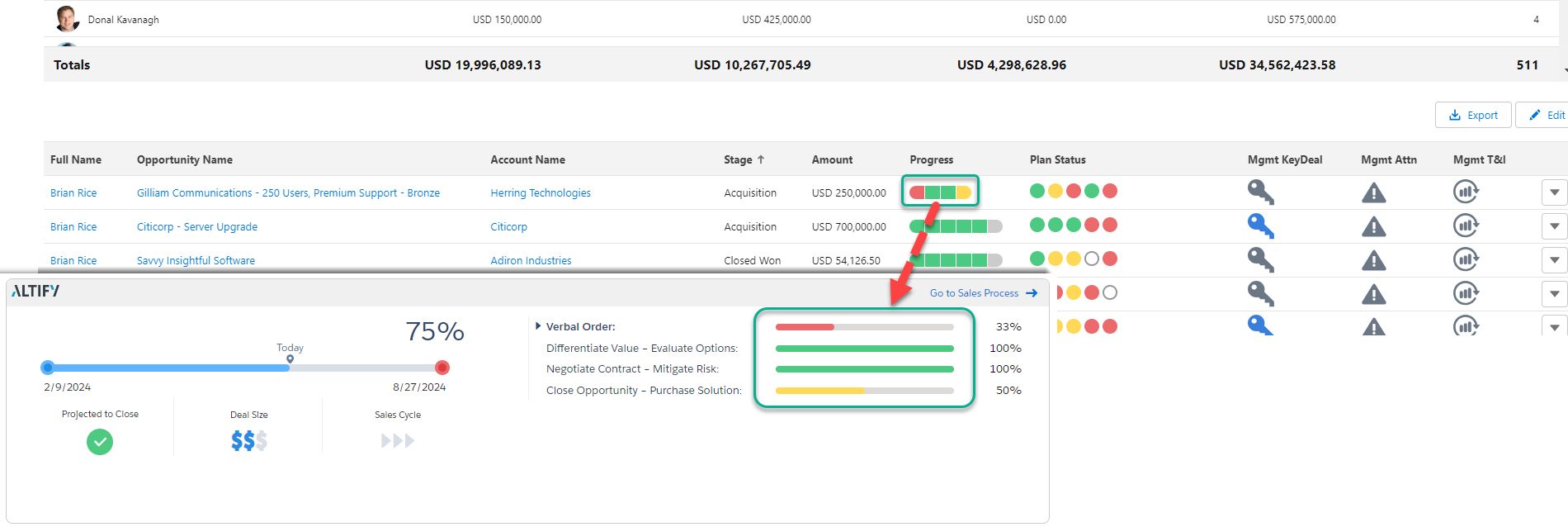Click the Sales Cycle arrows icon

[397, 441]
